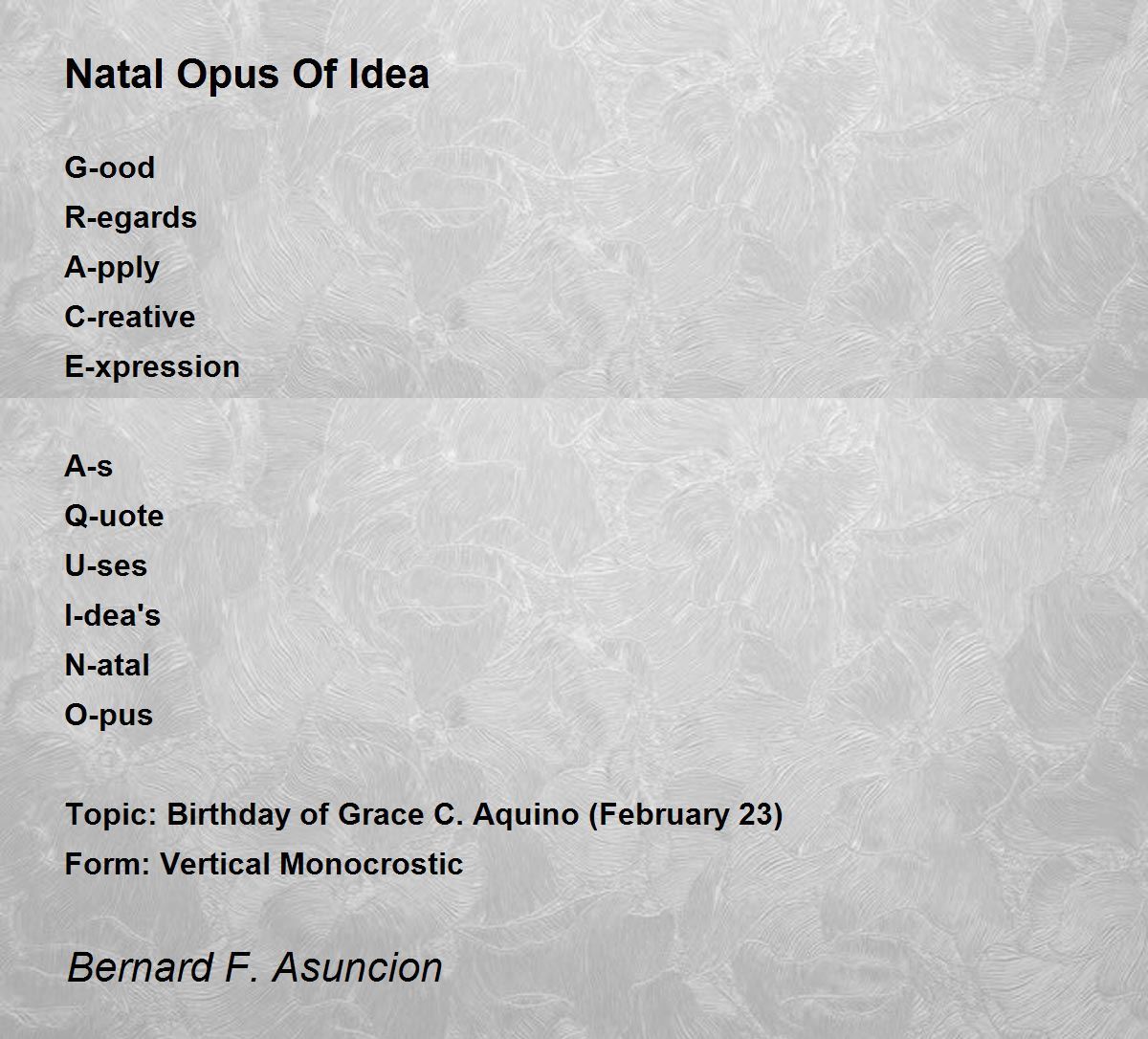Click the poem title Natal Opus Of Idea

click(247, 75)
